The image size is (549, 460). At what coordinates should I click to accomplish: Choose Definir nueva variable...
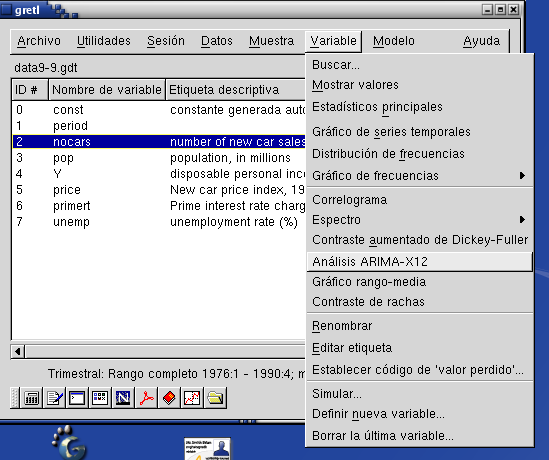pyautogui.click(x=419, y=414)
